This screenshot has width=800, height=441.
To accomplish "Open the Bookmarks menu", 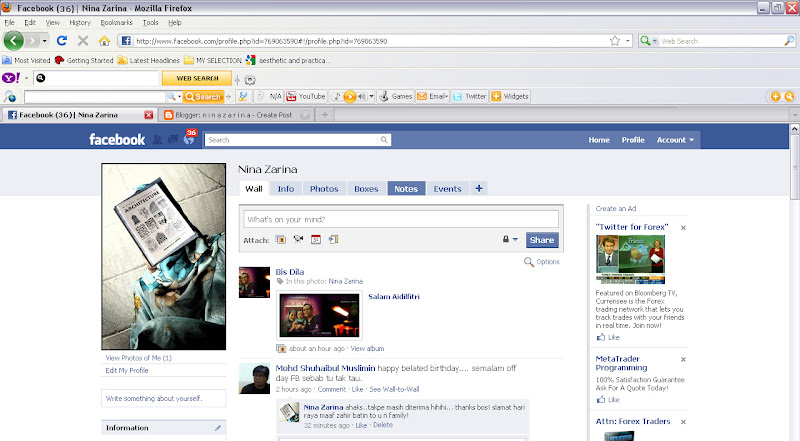I will coord(116,22).
